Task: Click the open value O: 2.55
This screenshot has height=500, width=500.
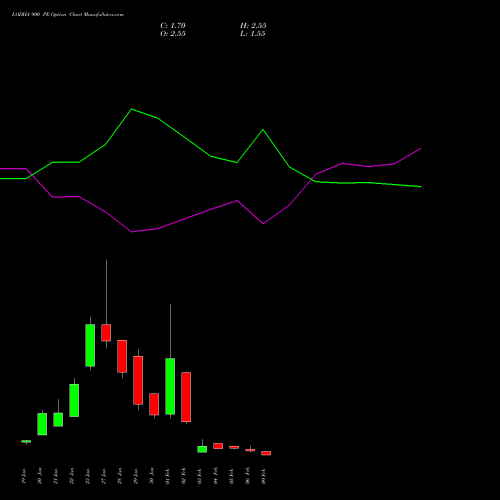Action: point(173,34)
